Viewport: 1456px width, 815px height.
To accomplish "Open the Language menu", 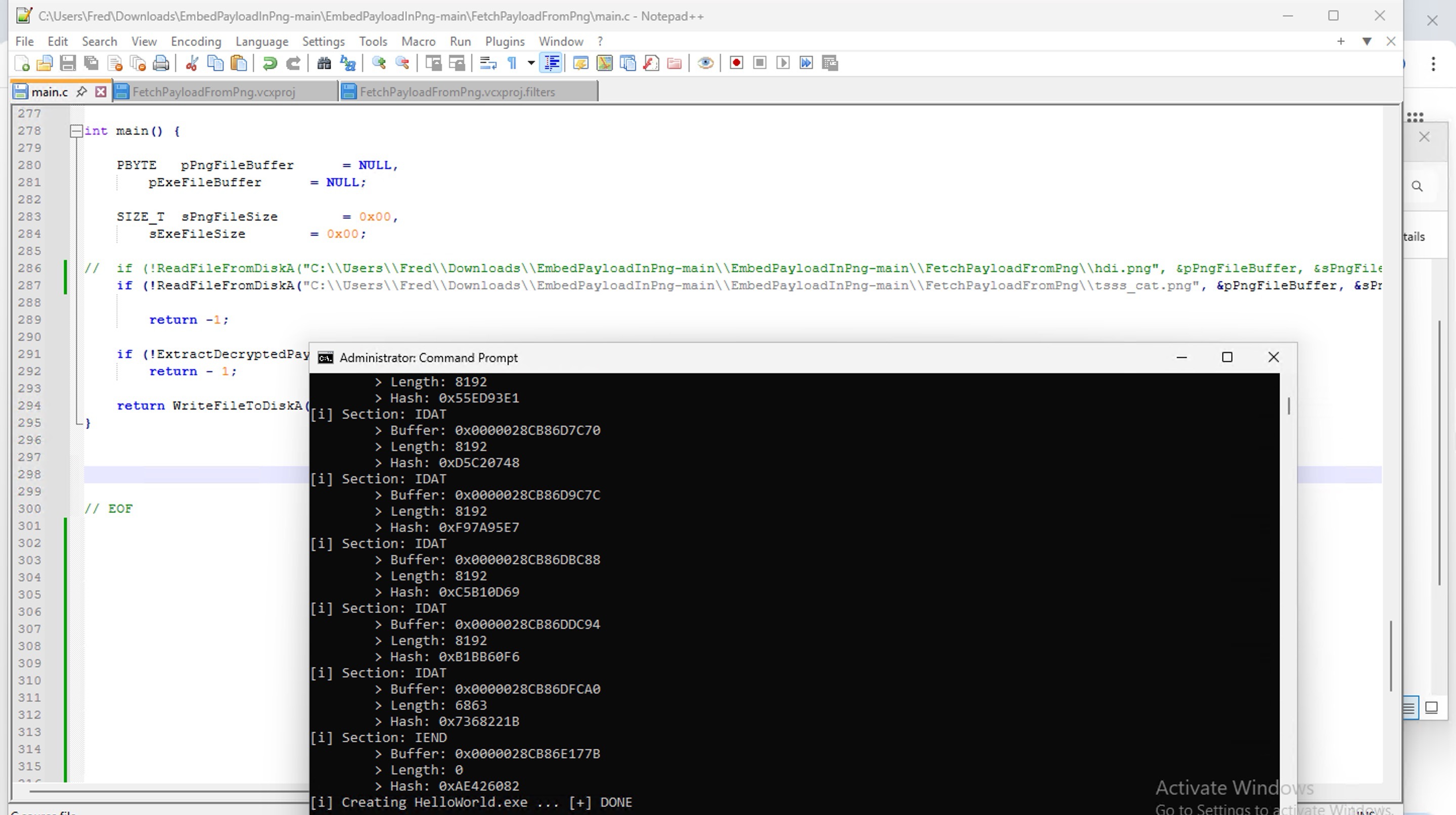I will coord(262,41).
